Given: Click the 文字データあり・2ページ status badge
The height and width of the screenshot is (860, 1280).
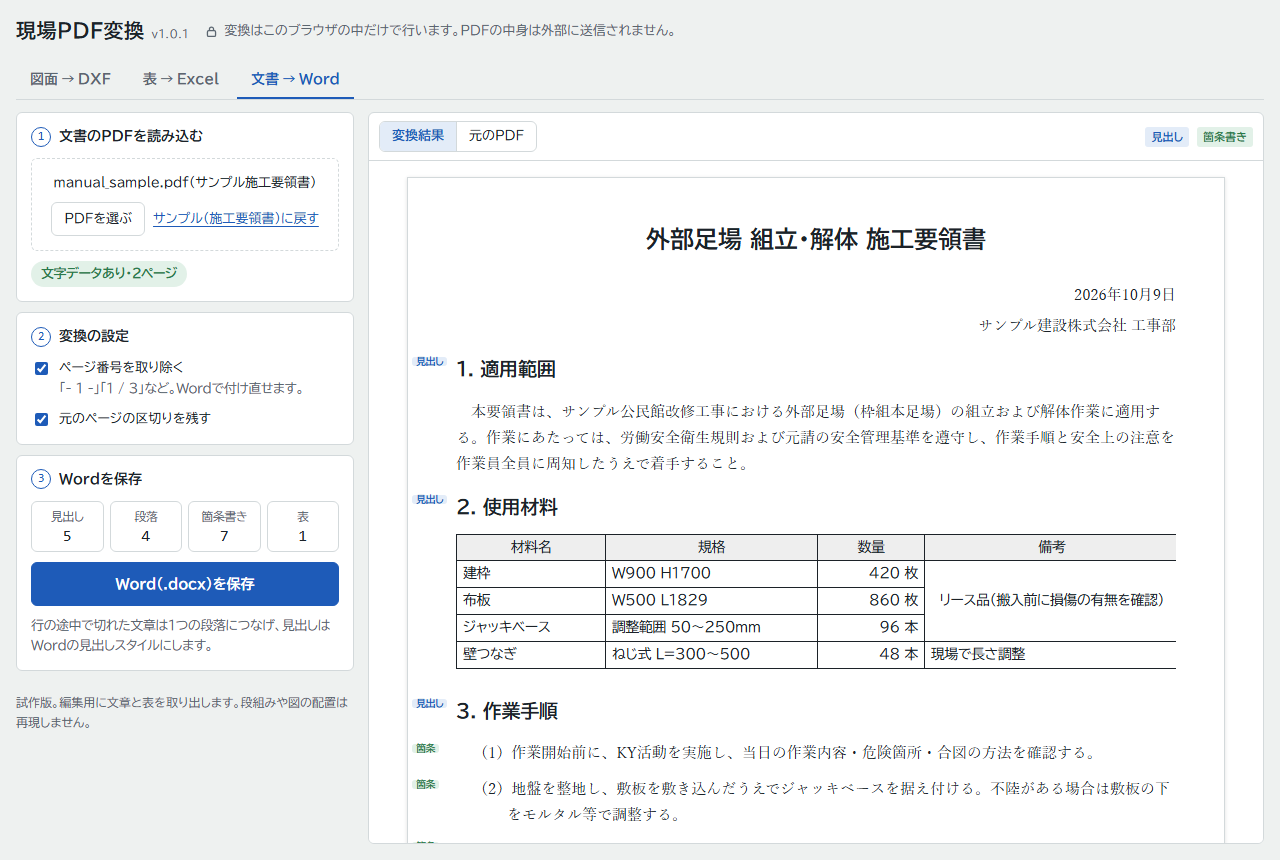Looking at the screenshot, I should point(109,274).
